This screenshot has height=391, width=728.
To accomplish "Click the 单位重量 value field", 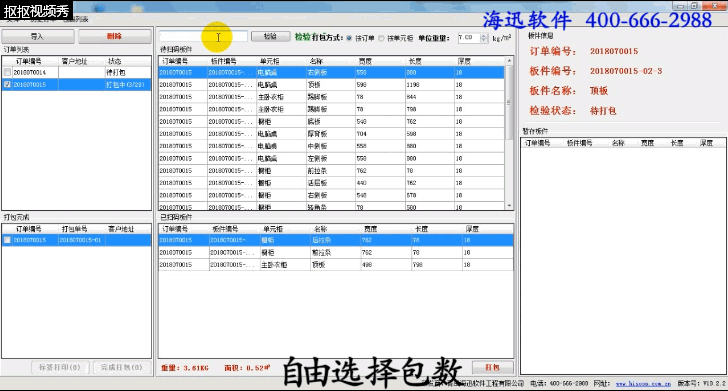I will click(469, 38).
